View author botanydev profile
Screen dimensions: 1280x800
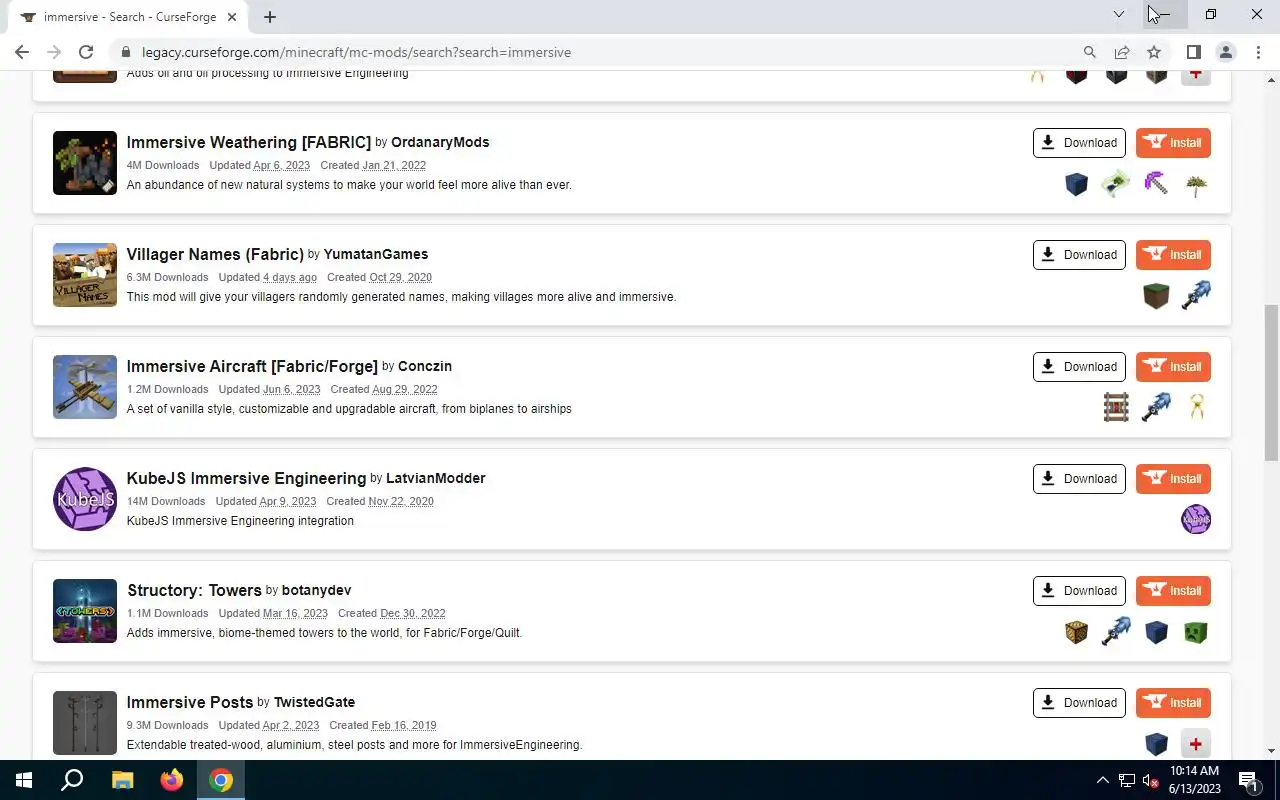(316, 590)
